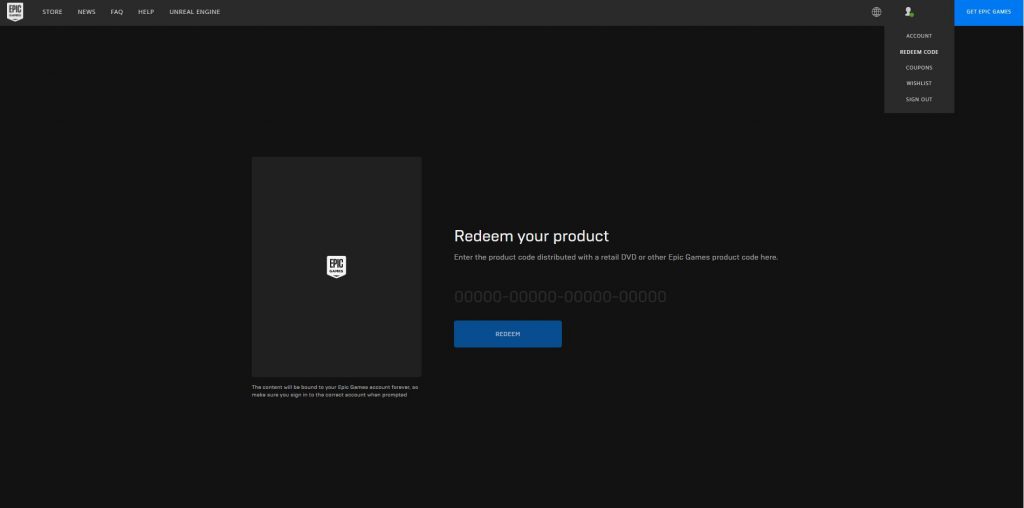This screenshot has height=508, width=1024.
Task: Click the user account avatar icon
Action: point(908,12)
